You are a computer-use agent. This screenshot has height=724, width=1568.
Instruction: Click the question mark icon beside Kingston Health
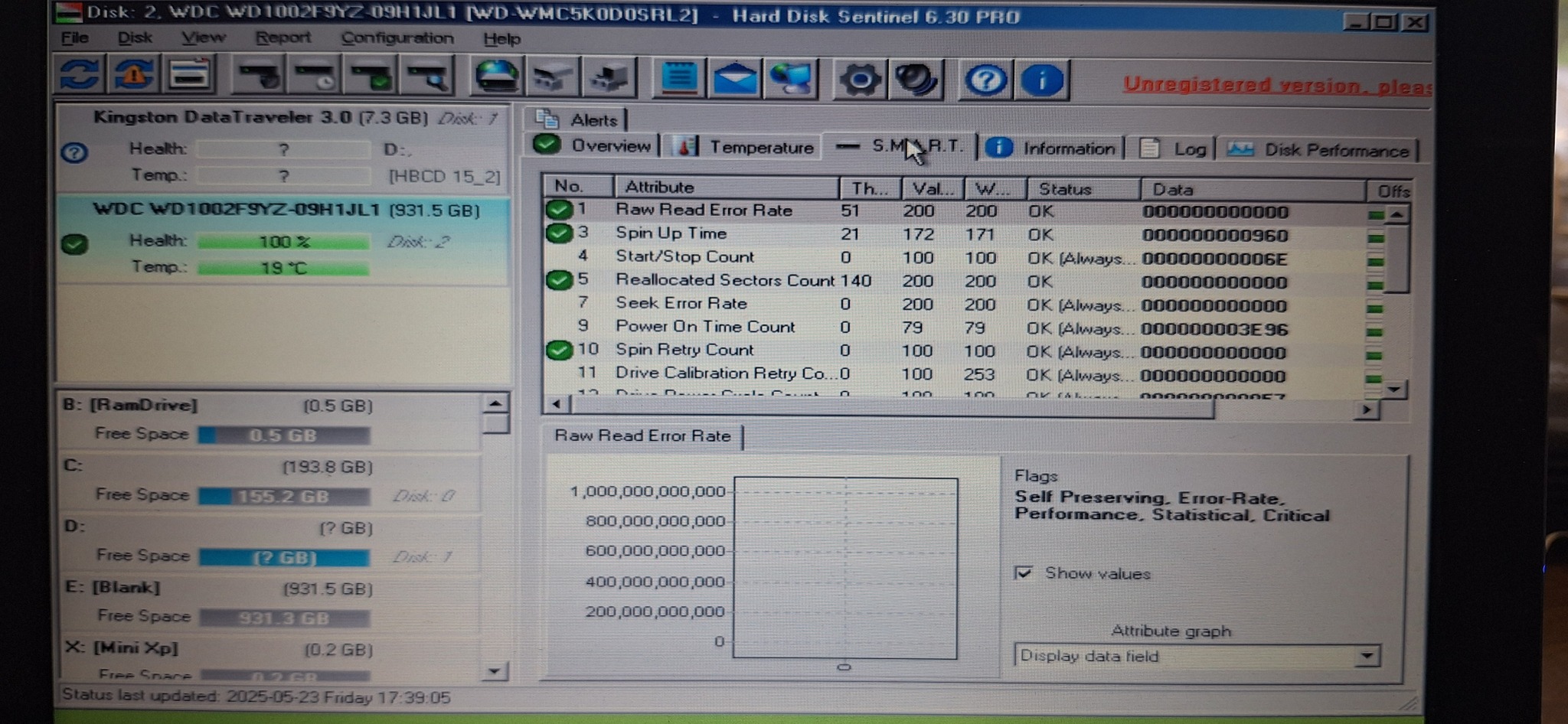coord(74,152)
